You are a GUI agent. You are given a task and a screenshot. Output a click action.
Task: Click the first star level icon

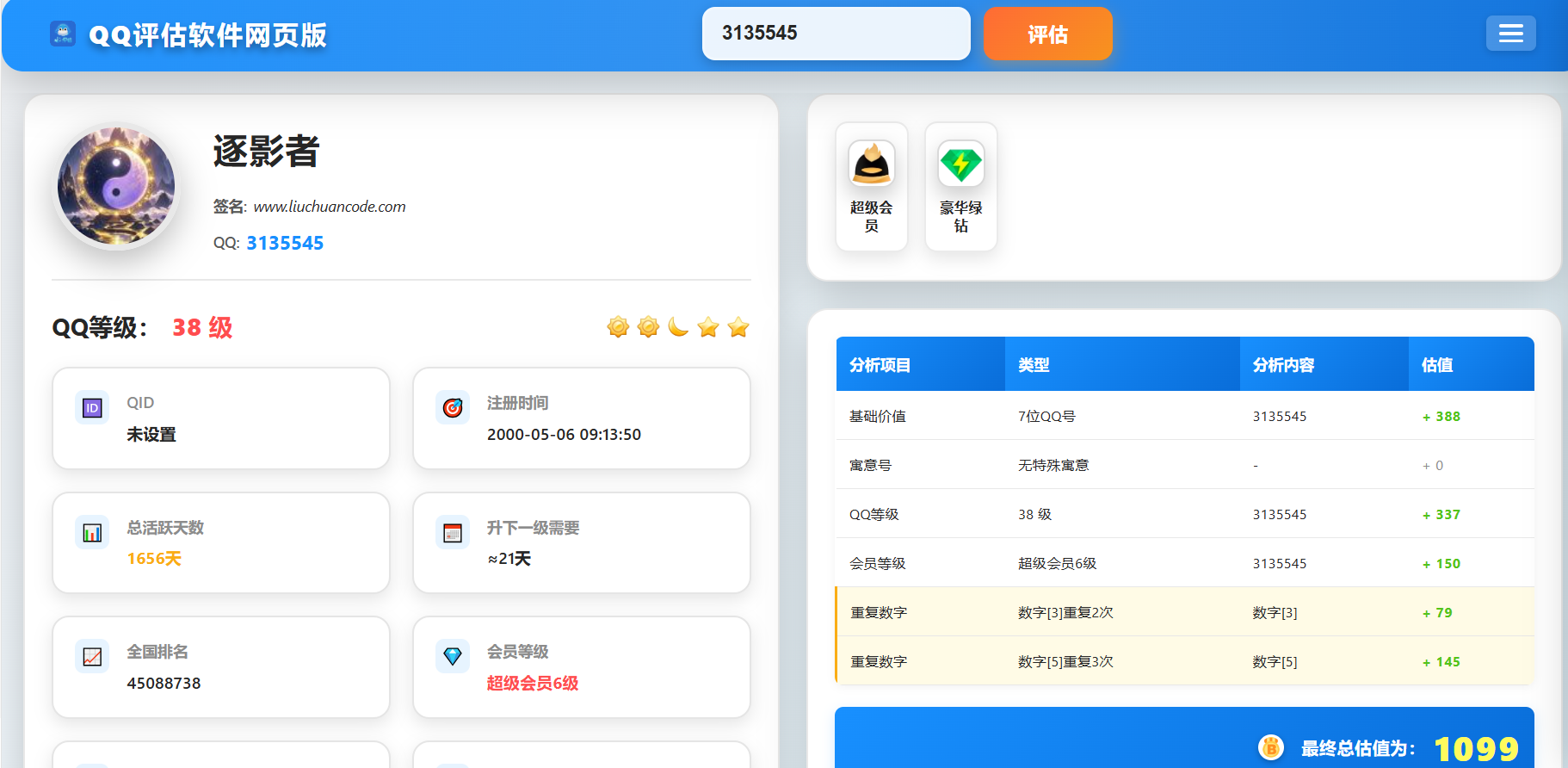708,327
